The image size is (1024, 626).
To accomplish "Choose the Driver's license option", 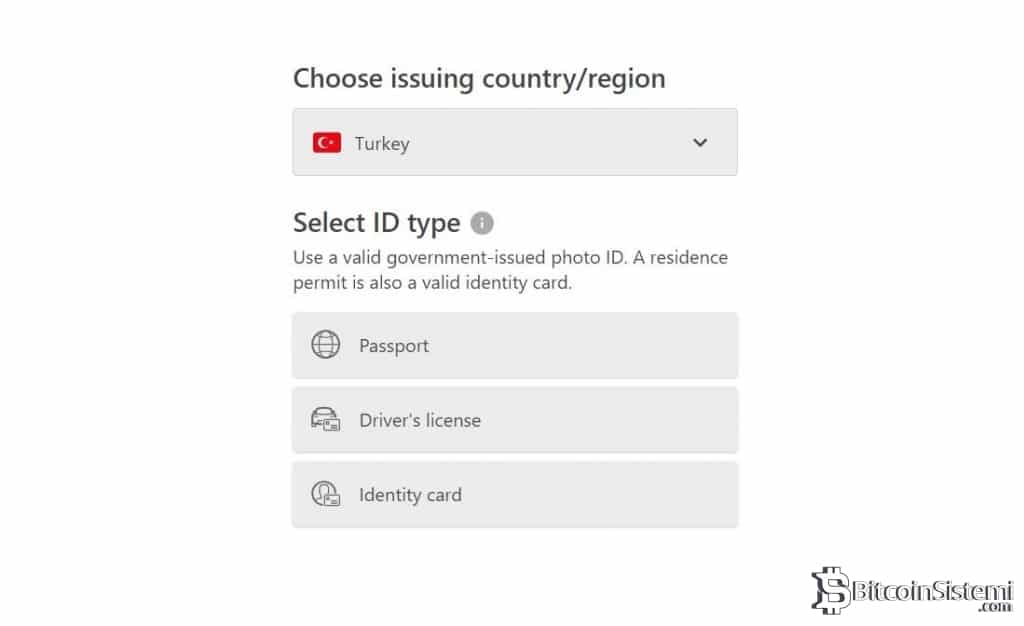I will pos(514,421).
